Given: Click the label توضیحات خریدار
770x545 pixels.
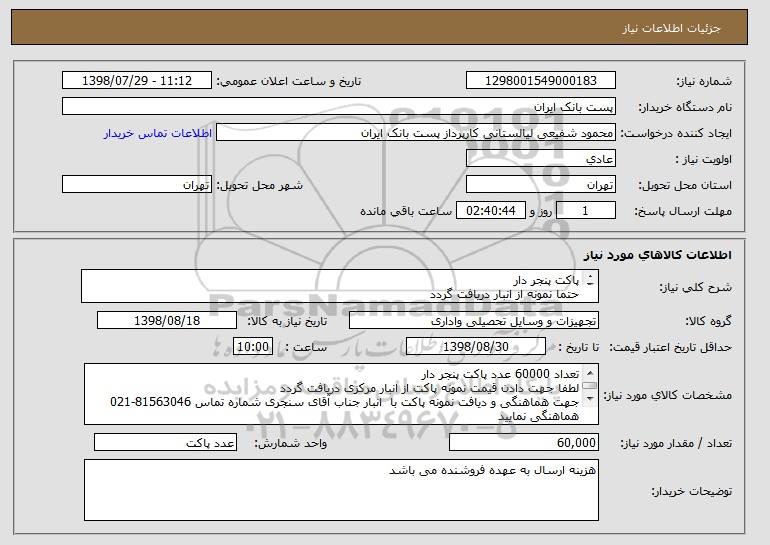Looking at the screenshot, I should pyautogui.click(x=691, y=491).
